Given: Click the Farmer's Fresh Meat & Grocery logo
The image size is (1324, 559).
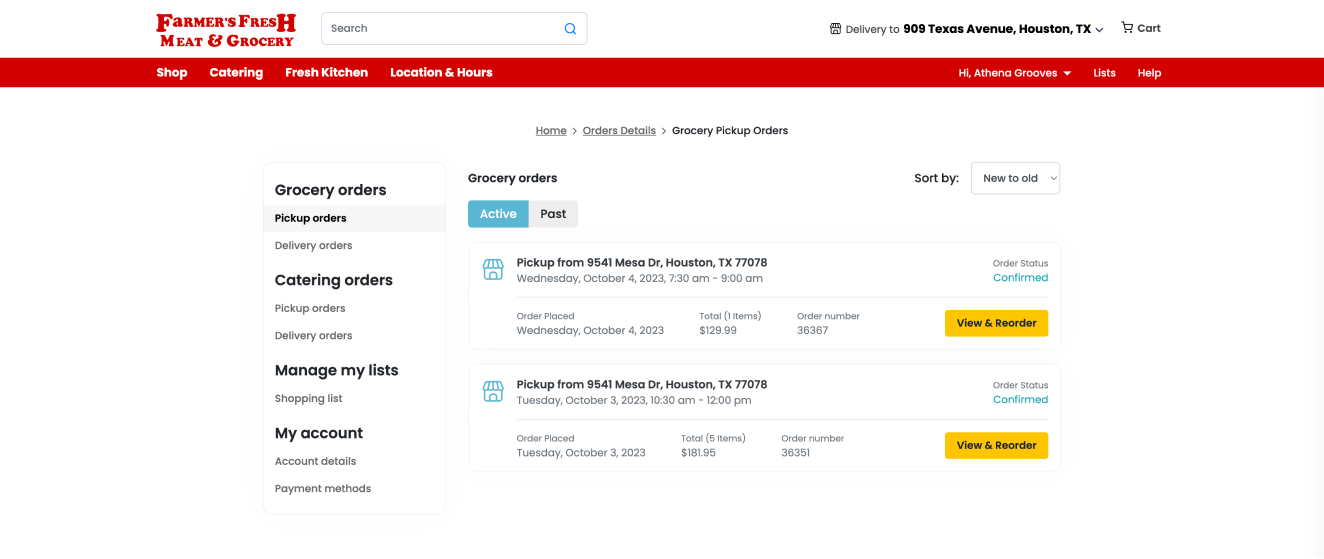Looking at the screenshot, I should (225, 29).
